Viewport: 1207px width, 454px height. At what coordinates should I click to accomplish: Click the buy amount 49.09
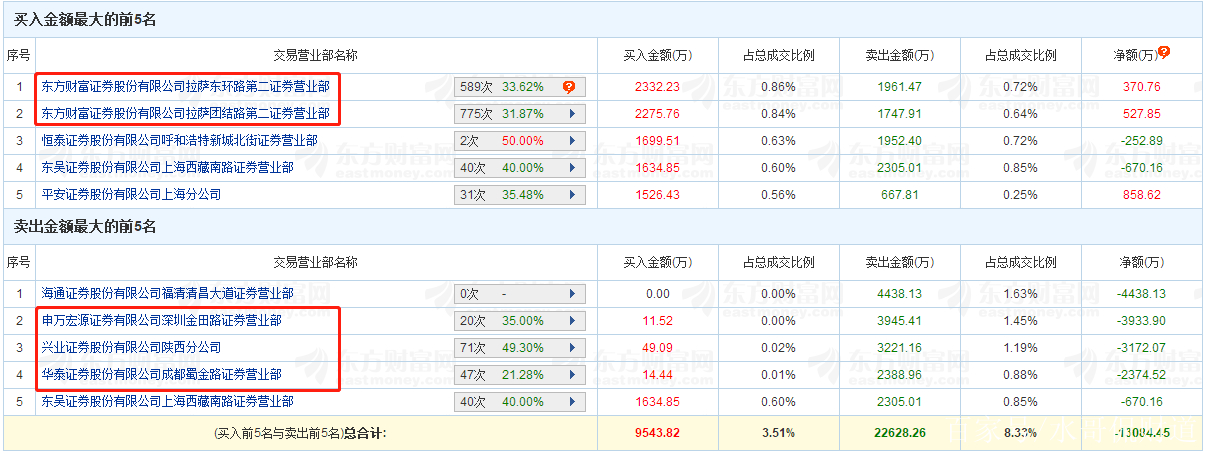click(x=657, y=348)
